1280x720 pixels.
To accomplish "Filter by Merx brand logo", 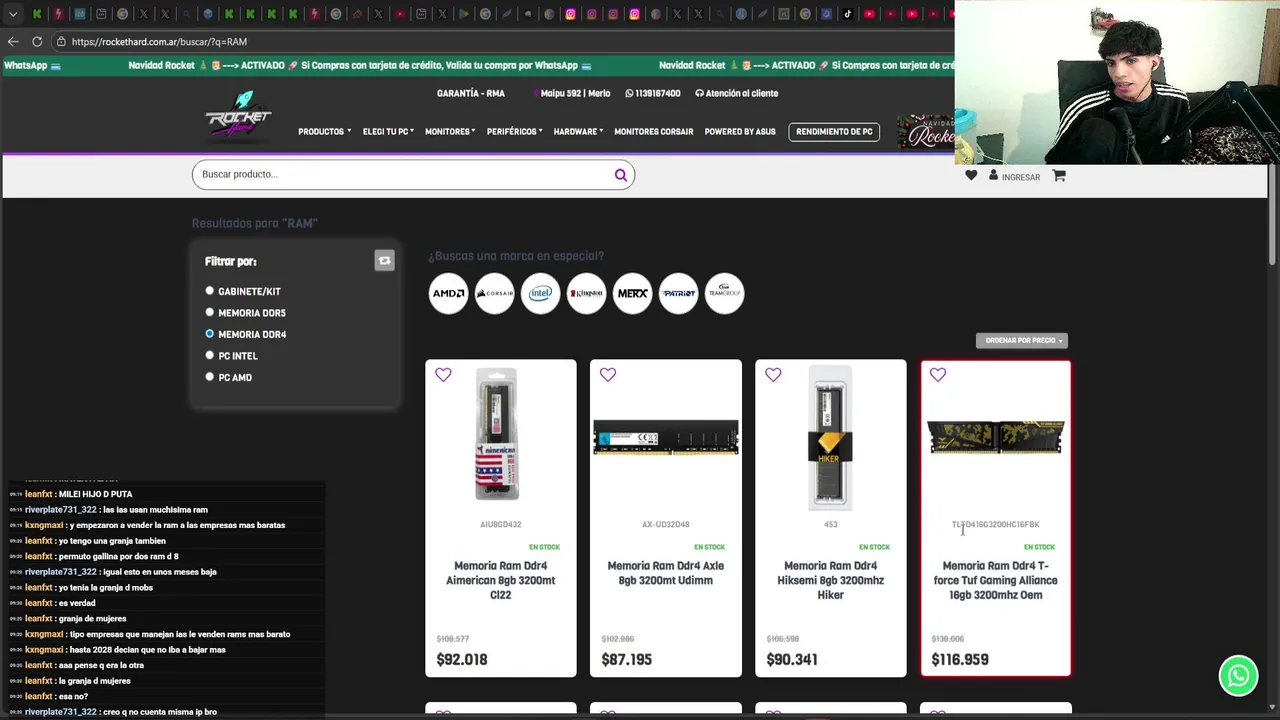I will click(x=632, y=293).
